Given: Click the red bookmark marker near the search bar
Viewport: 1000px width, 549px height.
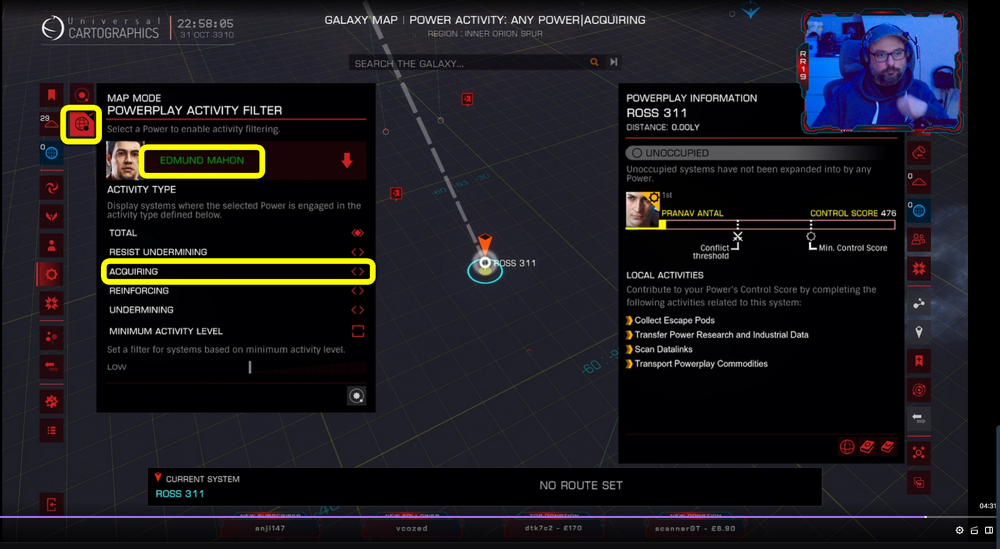Looking at the screenshot, I should coord(467,99).
